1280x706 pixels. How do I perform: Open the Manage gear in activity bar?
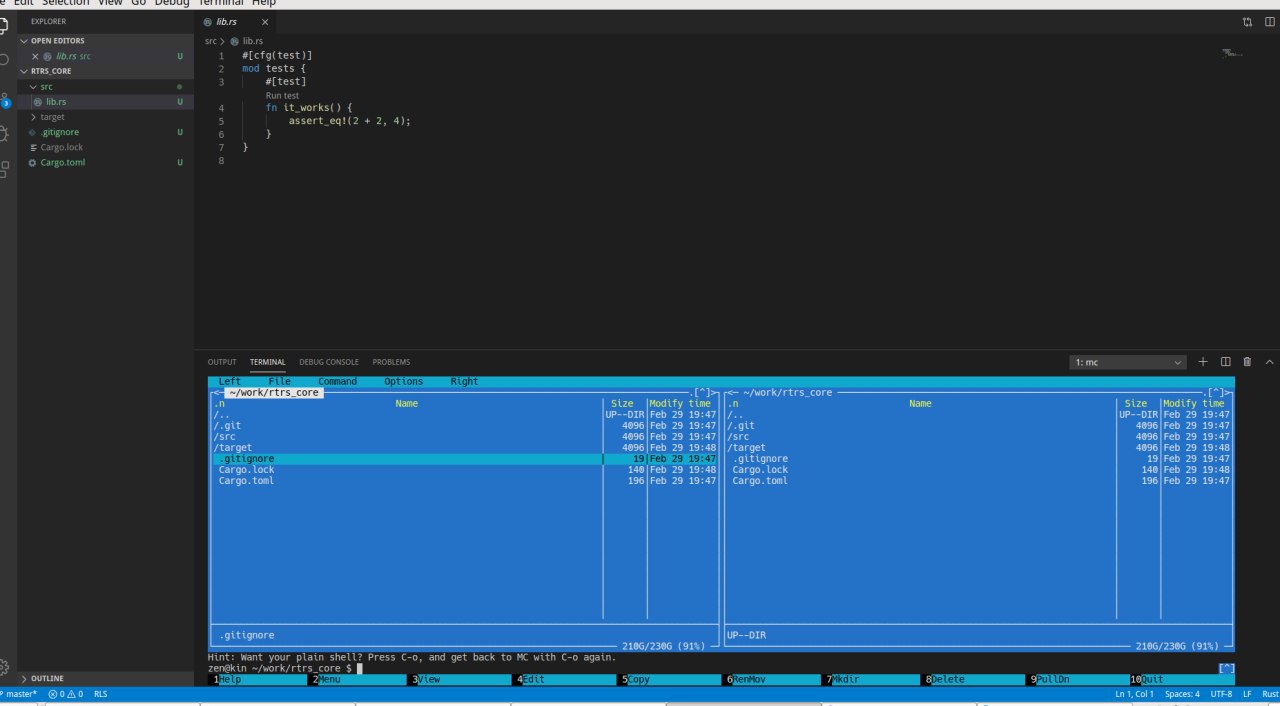coord(4,667)
